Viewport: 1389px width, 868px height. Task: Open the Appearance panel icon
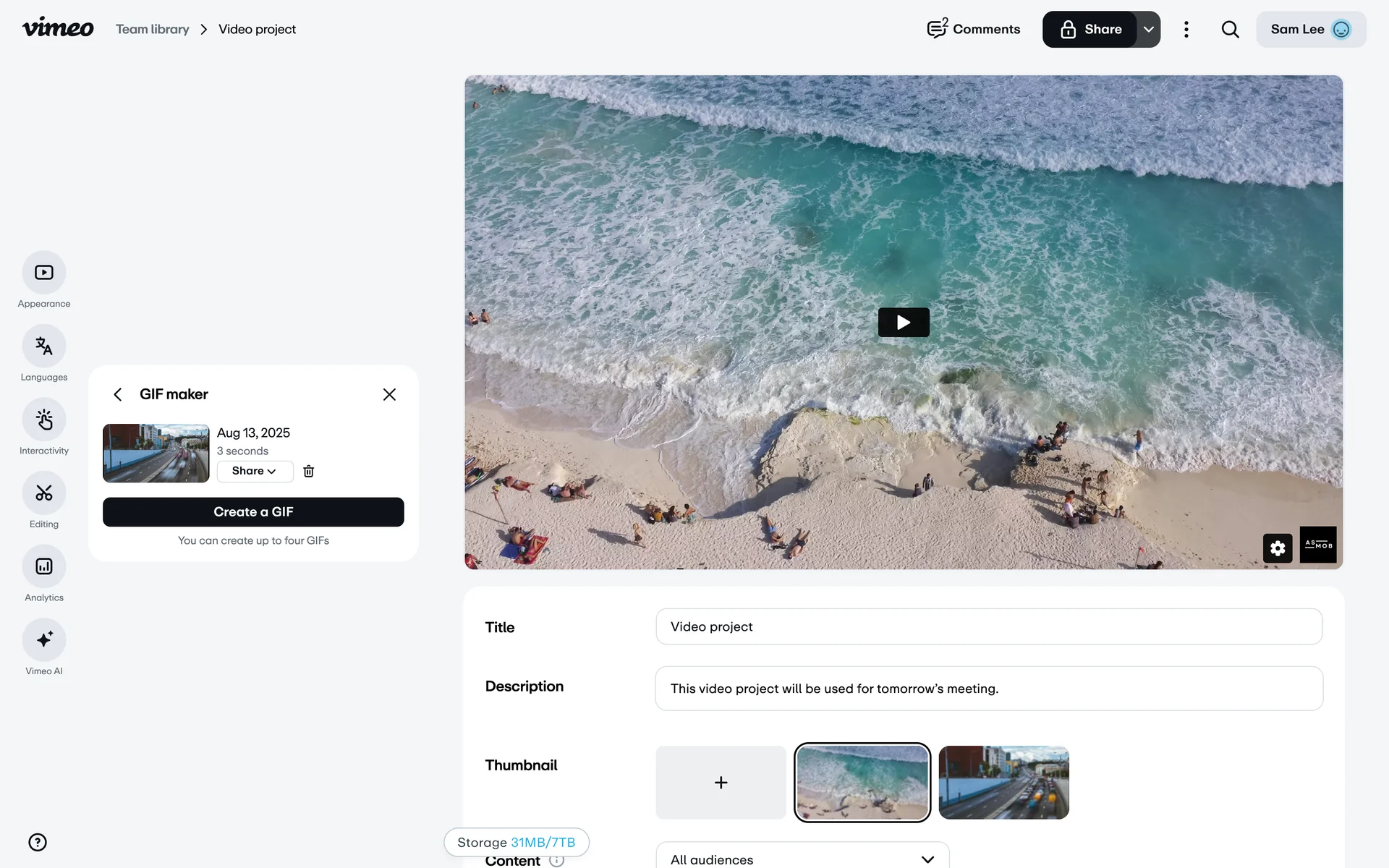click(44, 273)
